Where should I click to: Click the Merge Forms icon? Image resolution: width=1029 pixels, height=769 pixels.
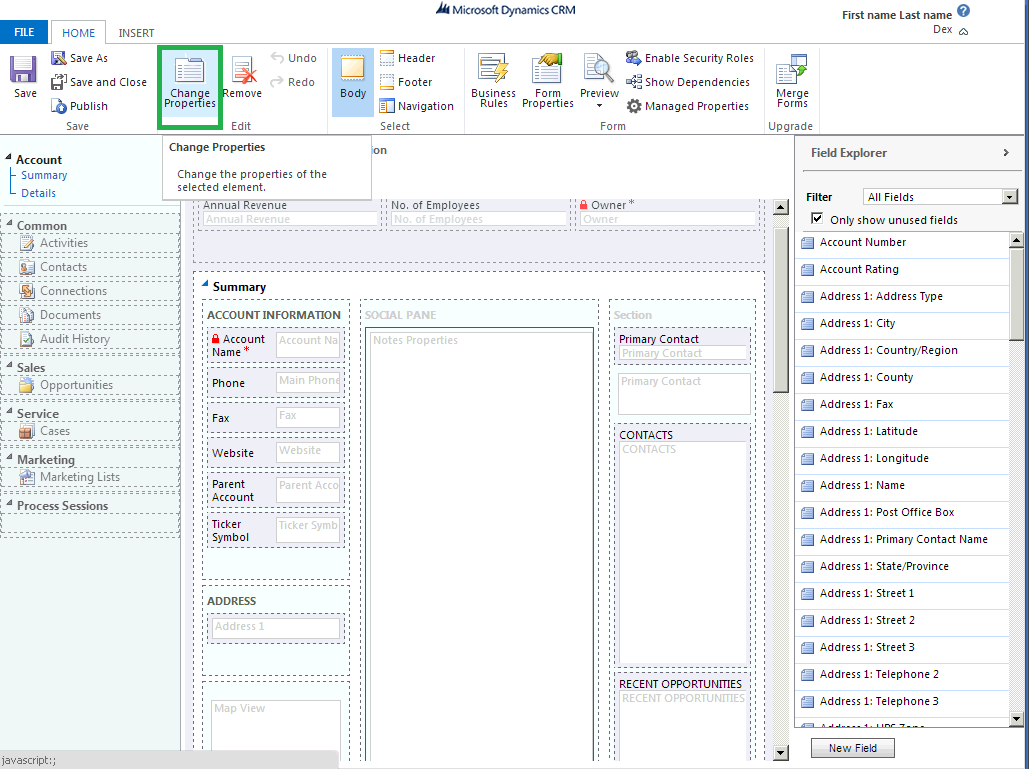click(792, 80)
